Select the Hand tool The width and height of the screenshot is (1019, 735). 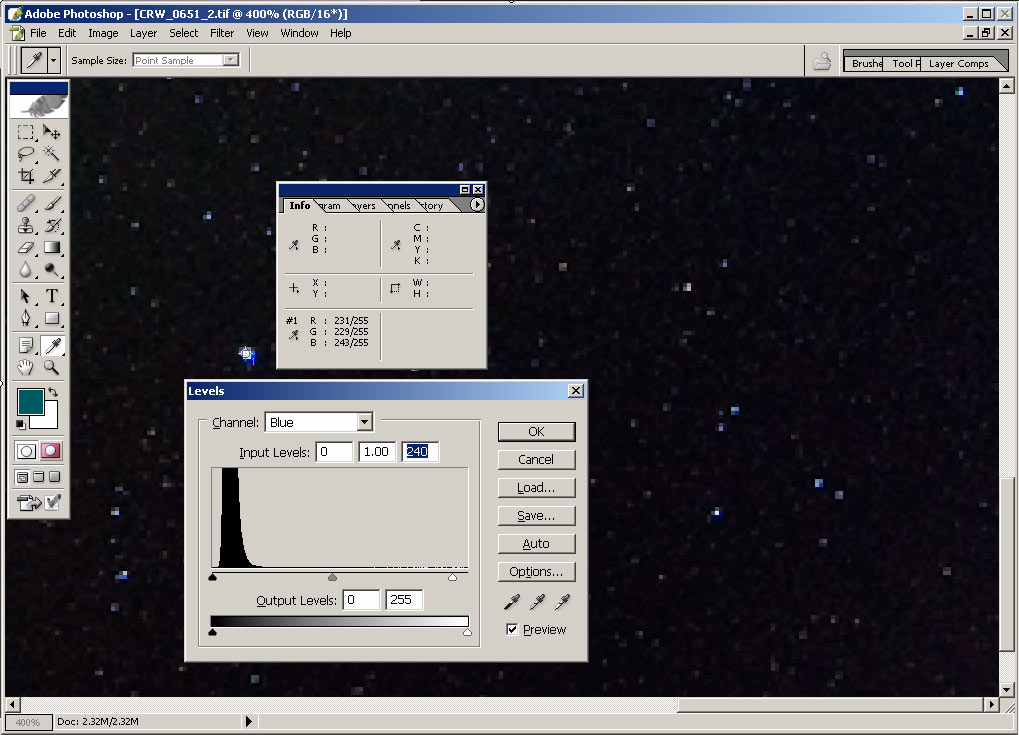26,367
